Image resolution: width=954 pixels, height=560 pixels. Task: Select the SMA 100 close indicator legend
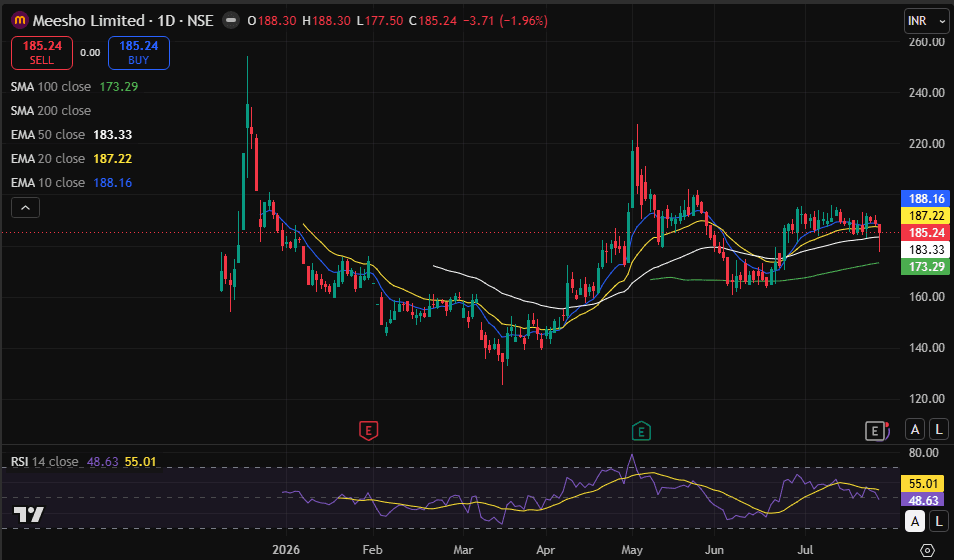(74, 86)
